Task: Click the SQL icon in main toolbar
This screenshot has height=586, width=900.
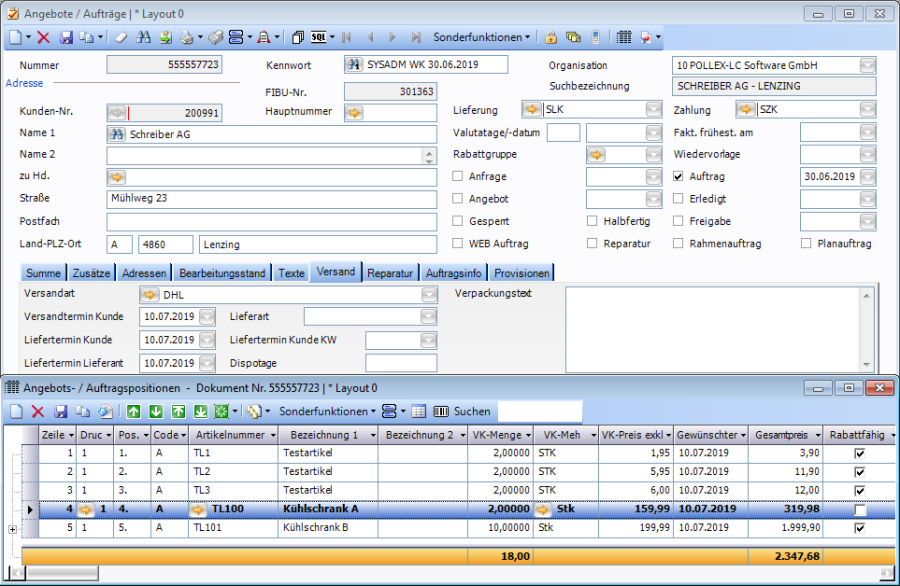Action: 320,37
